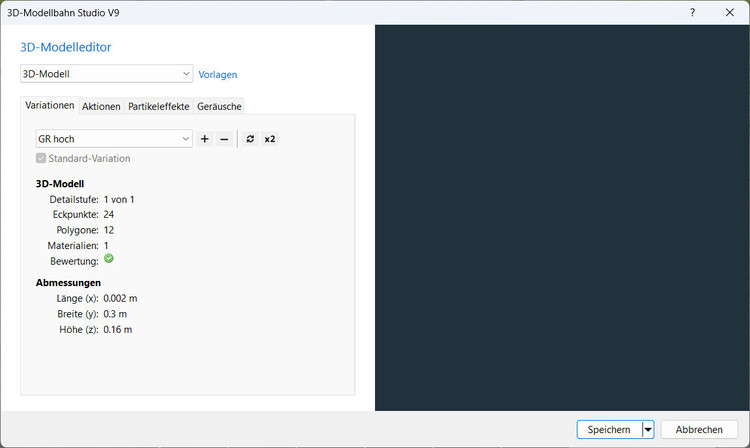Image resolution: width=750 pixels, height=448 pixels.
Task: Switch to the Variationen tab
Action: pos(50,105)
